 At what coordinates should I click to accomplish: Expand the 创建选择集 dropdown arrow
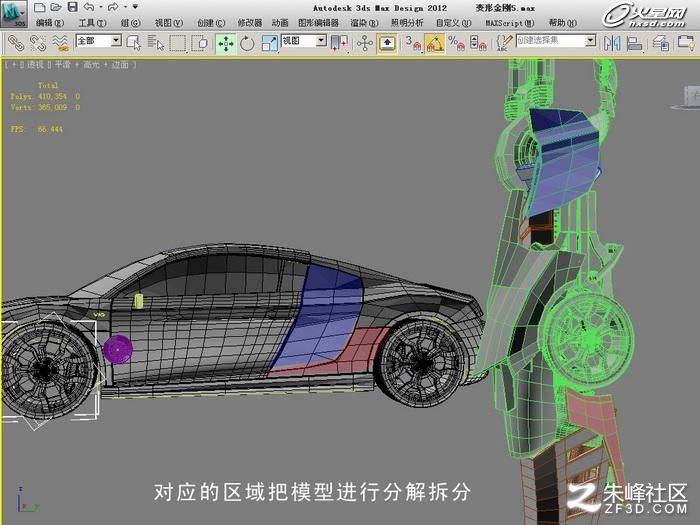[x=591, y=41]
